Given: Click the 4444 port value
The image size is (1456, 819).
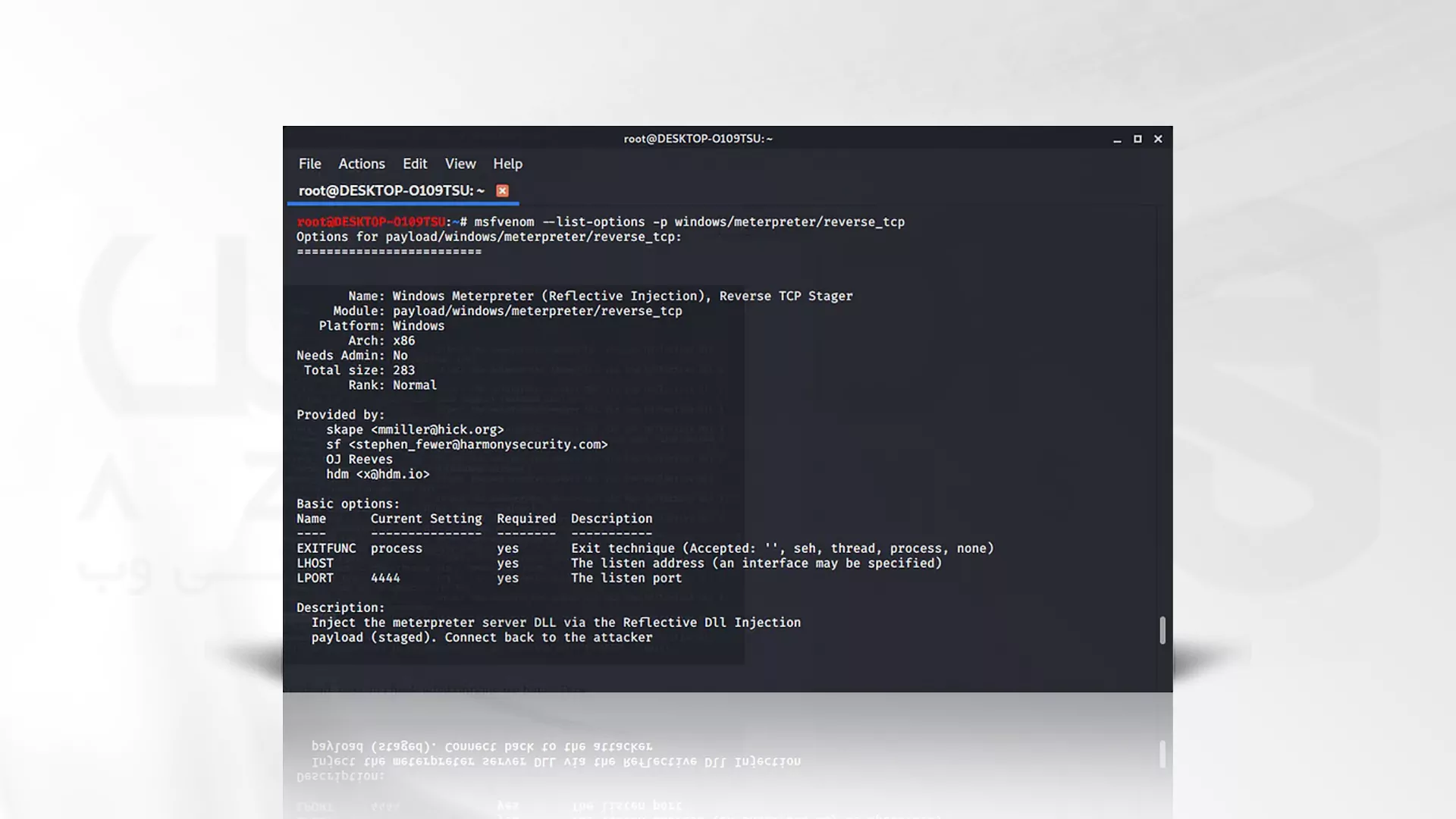Looking at the screenshot, I should point(385,578).
